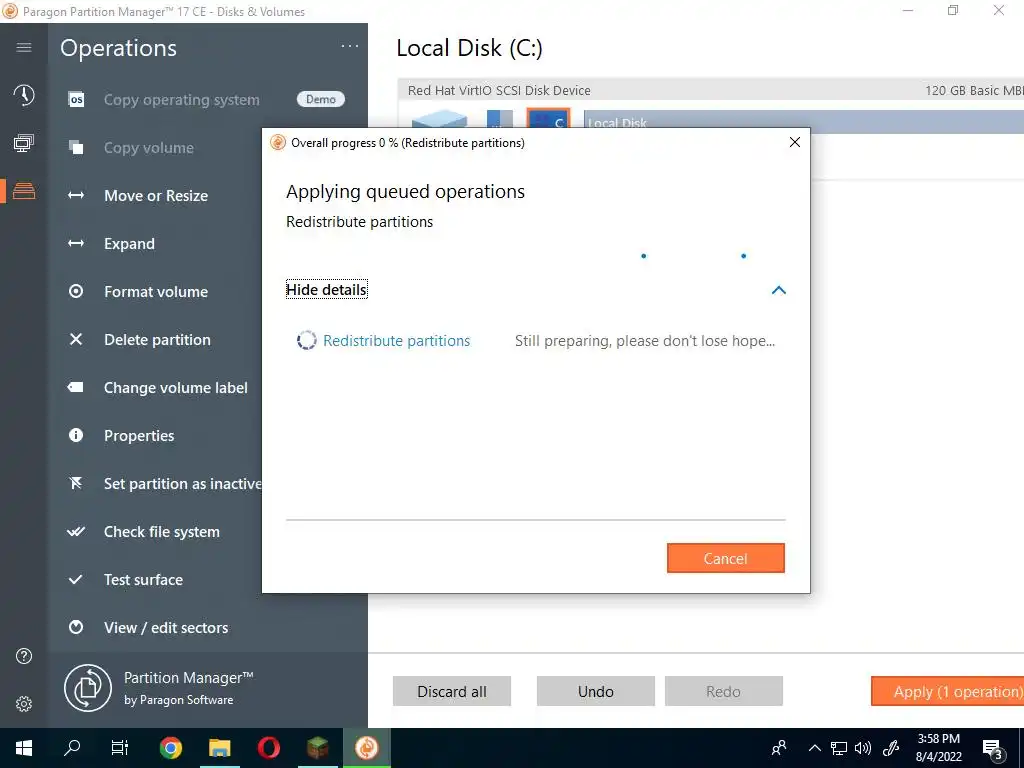Screen dimensions: 1024x768
Task: Open the notification center icon
Action: pos(993,750)
